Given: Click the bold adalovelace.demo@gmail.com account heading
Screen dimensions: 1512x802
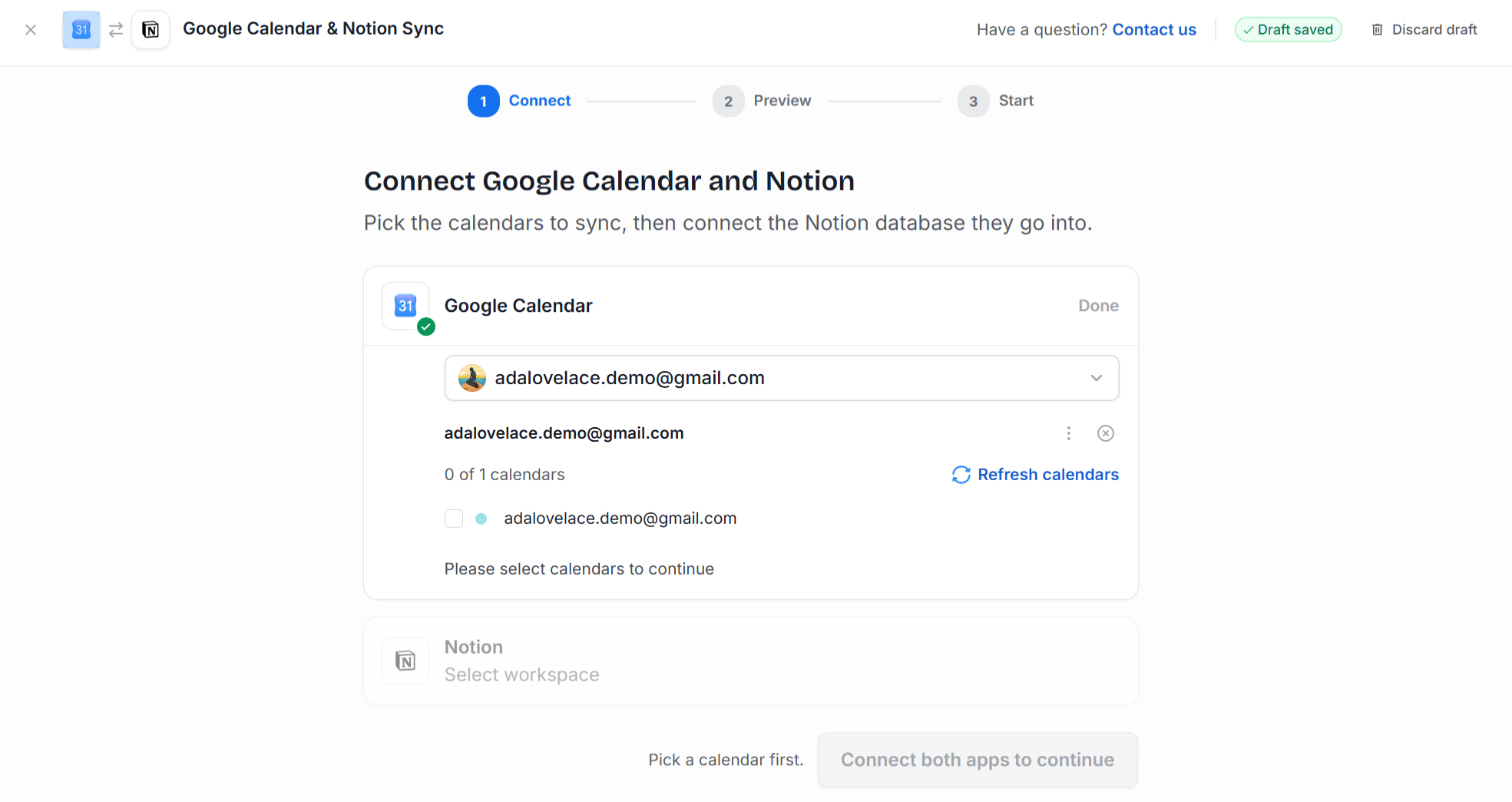Looking at the screenshot, I should [x=564, y=433].
